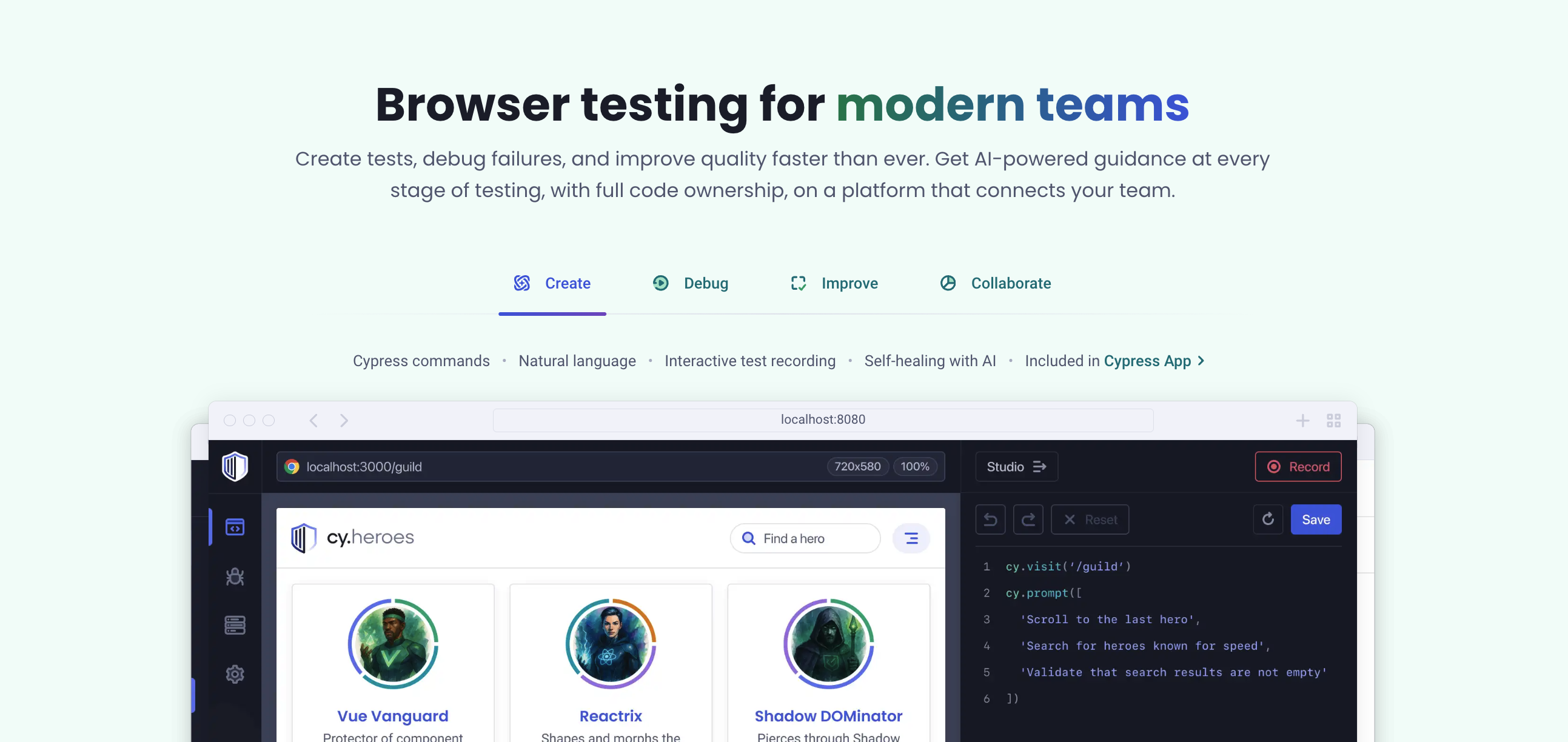The width and height of the screenshot is (1568, 742).
Task: Open the Debug tab
Action: pyautogui.click(x=690, y=283)
